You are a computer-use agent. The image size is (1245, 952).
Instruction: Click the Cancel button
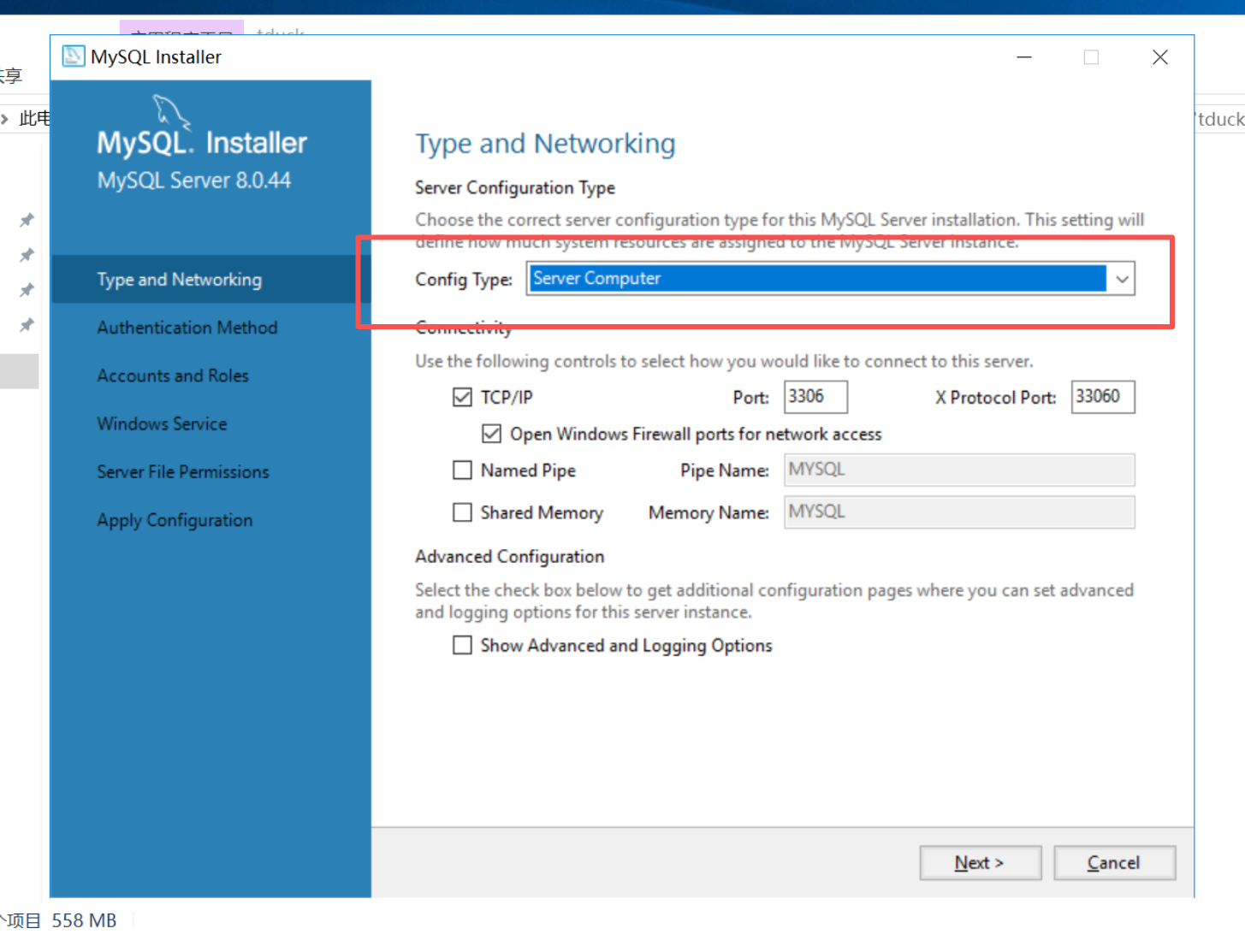1114,863
